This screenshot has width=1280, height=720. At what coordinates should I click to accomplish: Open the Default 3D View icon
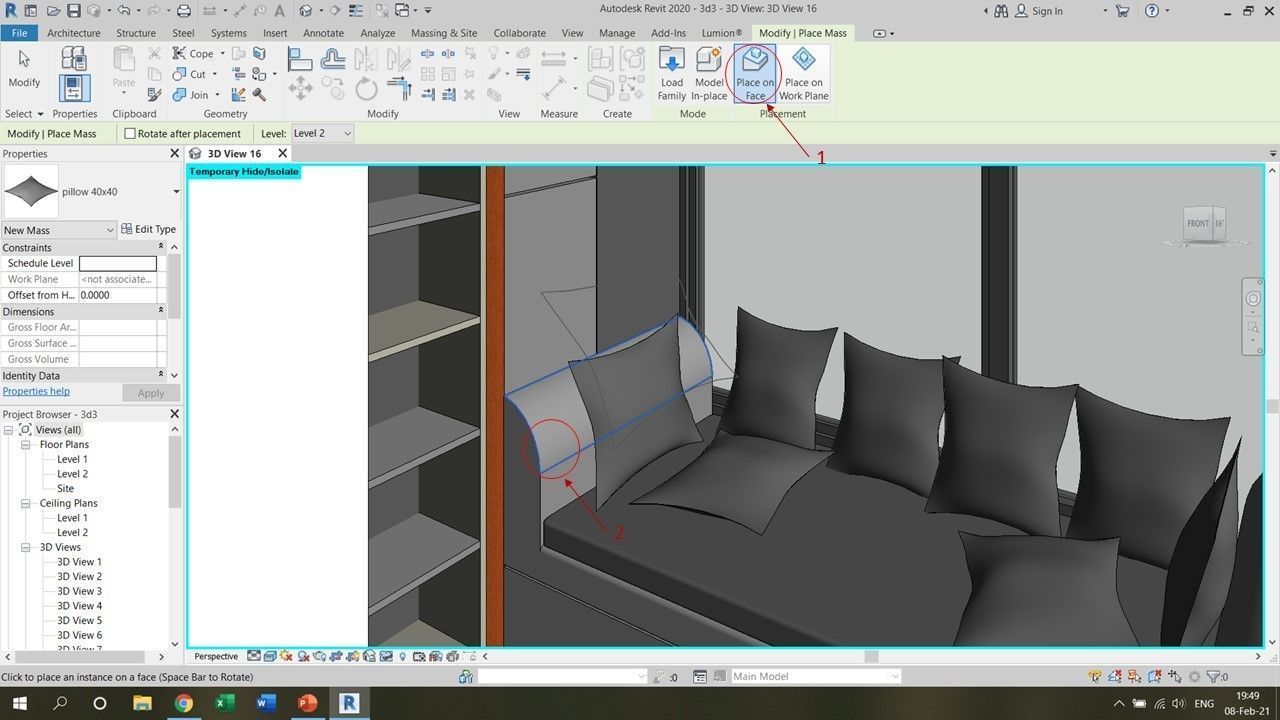306,11
